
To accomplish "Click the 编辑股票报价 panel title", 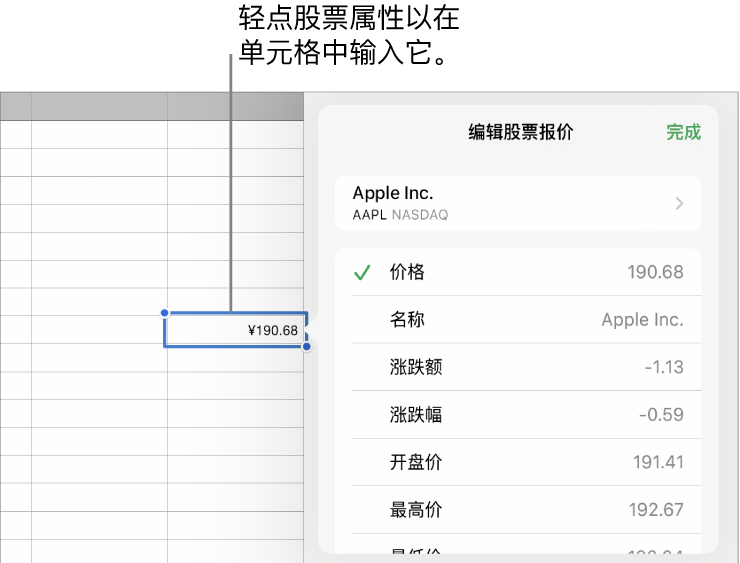I will pos(521,132).
